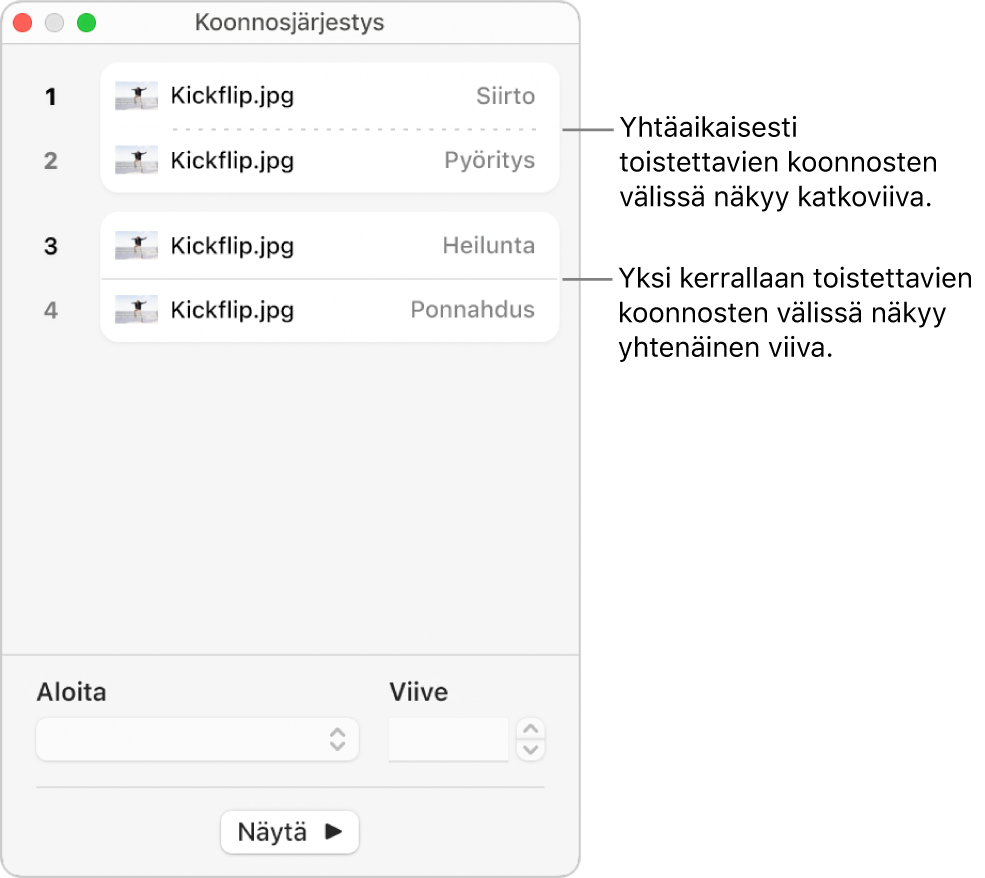Click the thumbnail of build 3 Heilunta
Screen dimensions: 985x878
[136, 246]
